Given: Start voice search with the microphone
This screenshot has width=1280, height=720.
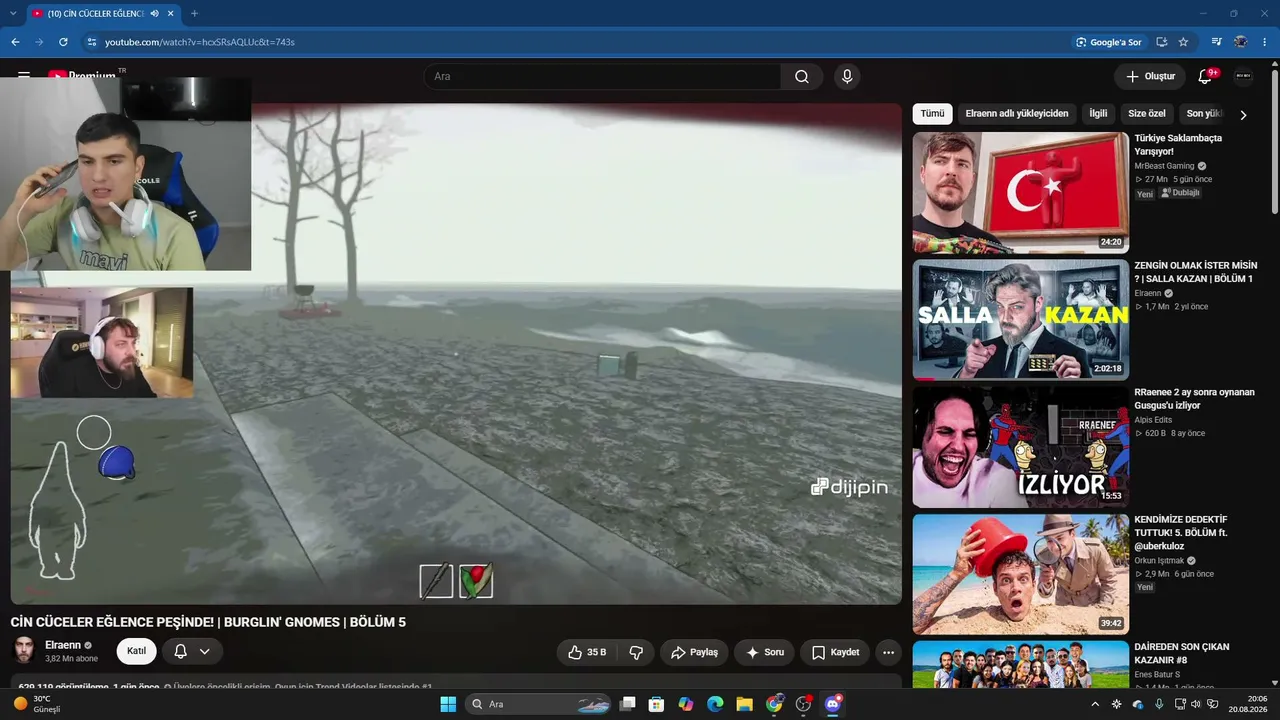Looking at the screenshot, I should [x=847, y=76].
